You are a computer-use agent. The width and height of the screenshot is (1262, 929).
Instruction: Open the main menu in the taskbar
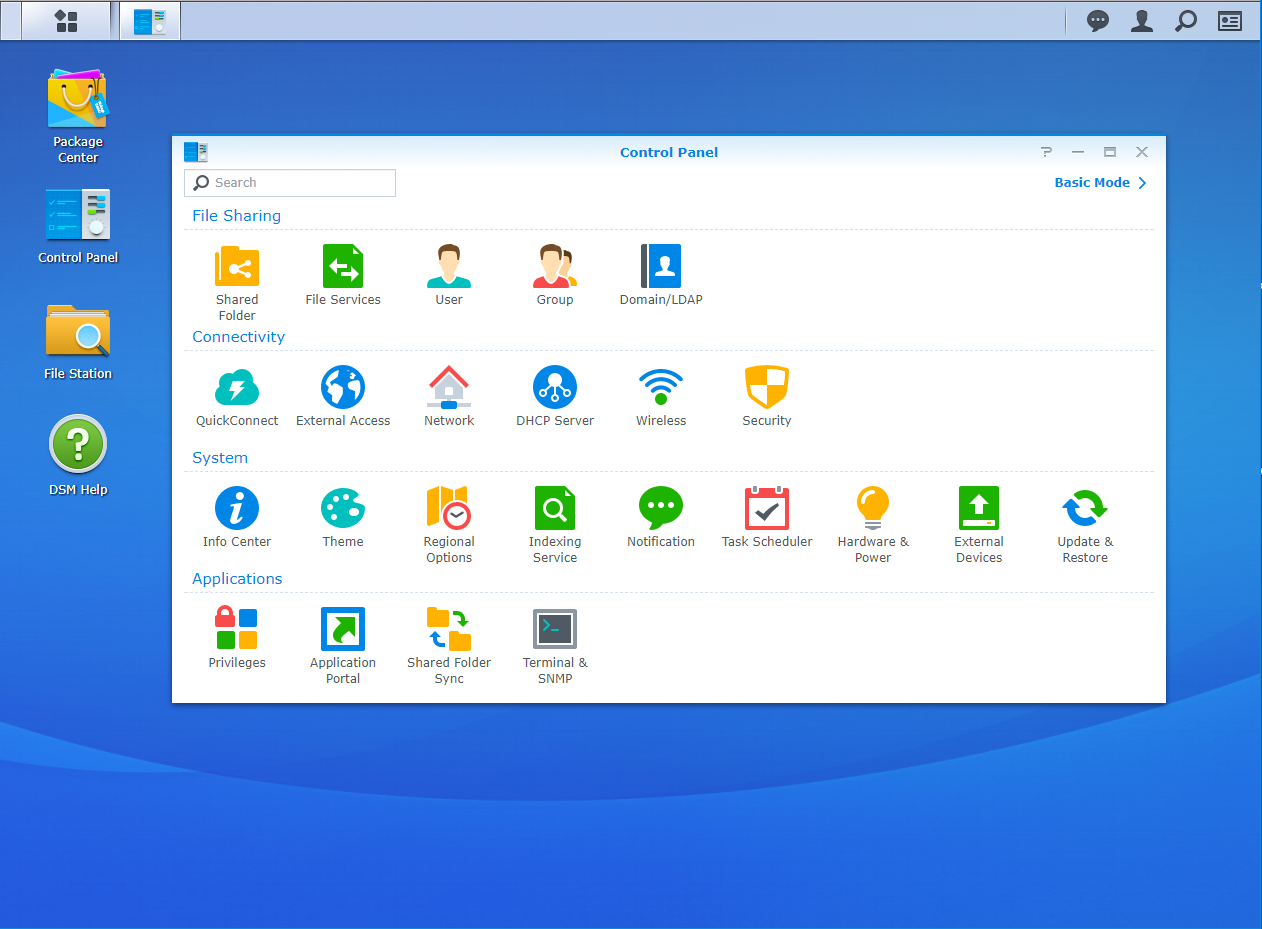(x=66, y=21)
